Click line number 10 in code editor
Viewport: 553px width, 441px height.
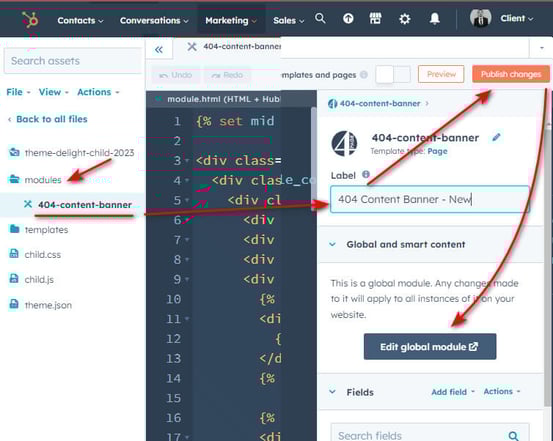[174, 299]
